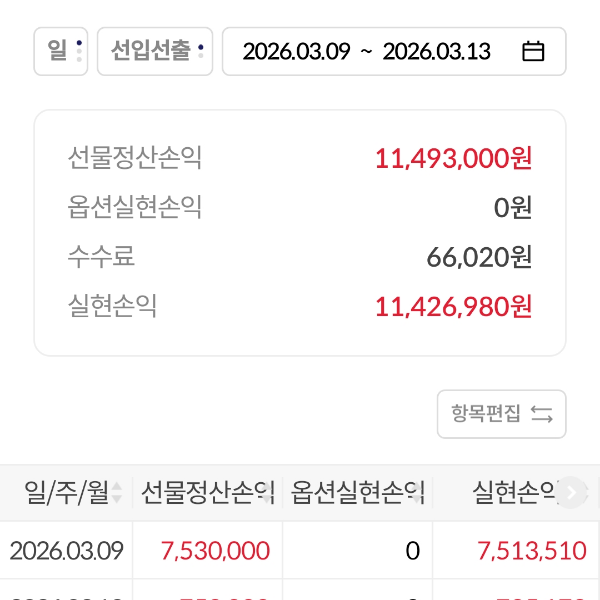This screenshot has width=600, height=600.
Task: Click the 옵션실현손익 label in summary card
Action: tap(135, 207)
